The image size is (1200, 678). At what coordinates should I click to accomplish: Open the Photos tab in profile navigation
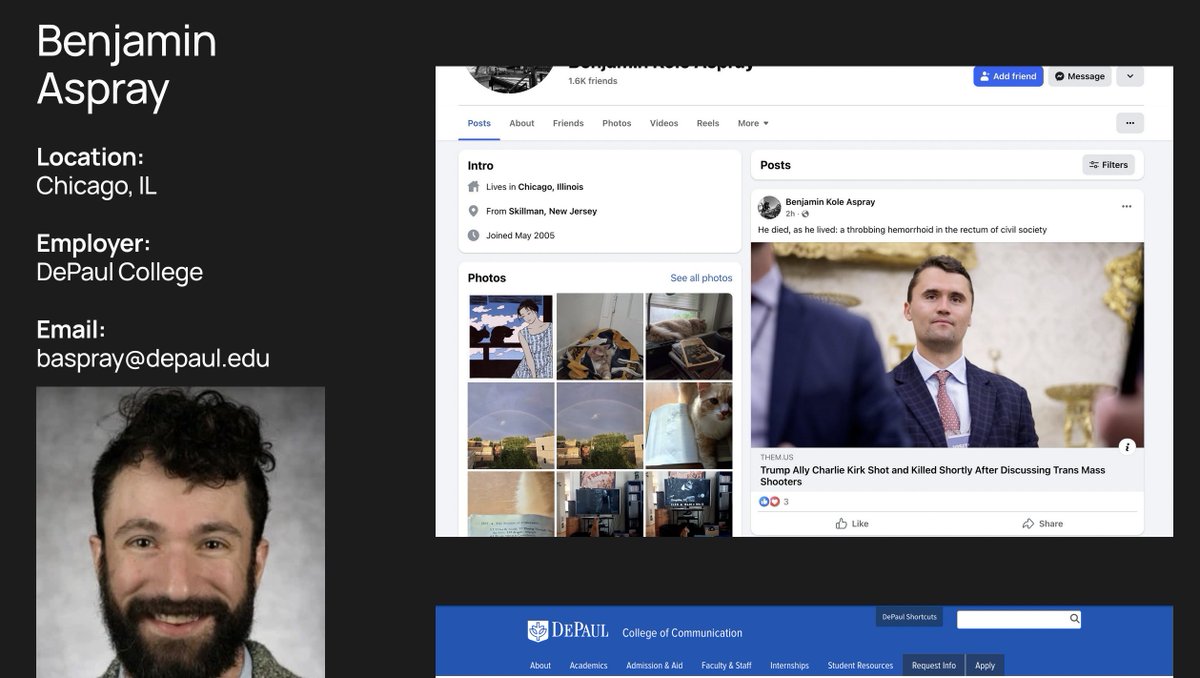[617, 123]
